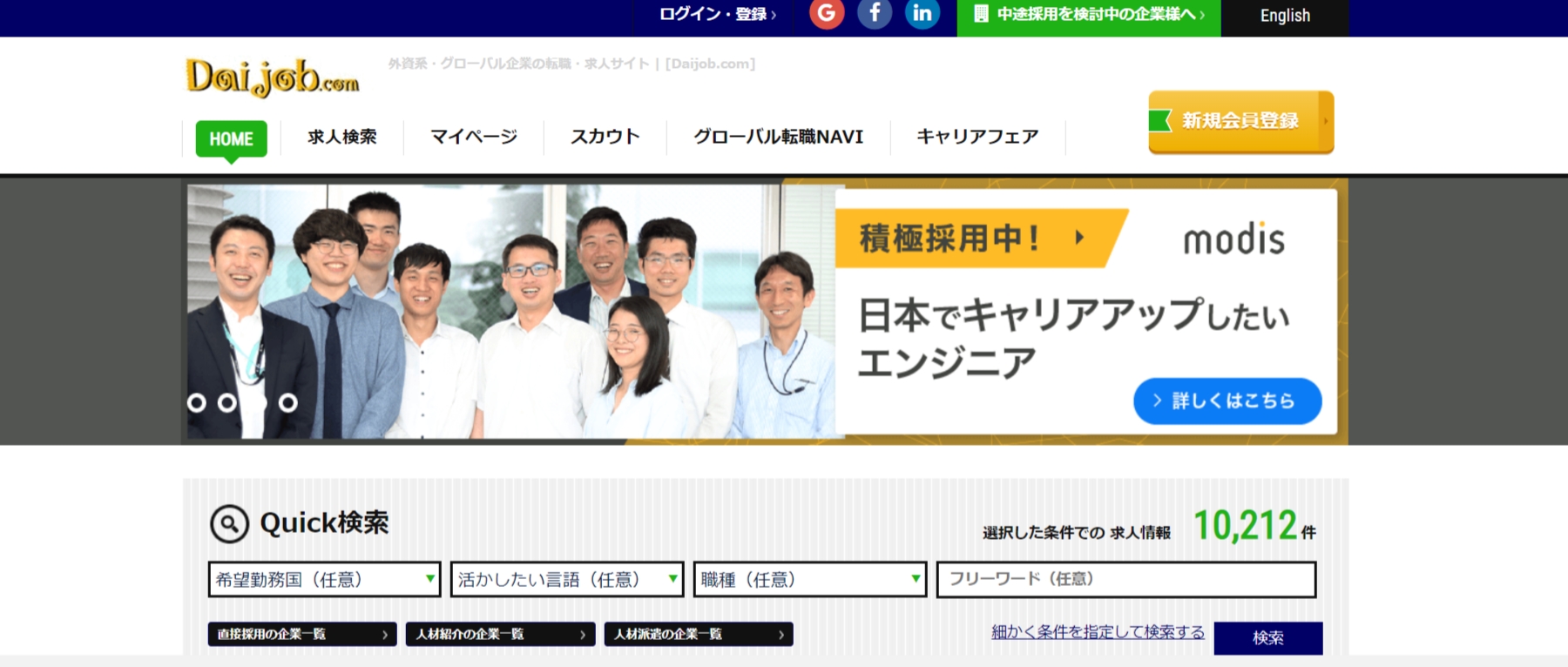
Task: Click the building icon in the green employer banner
Action: pos(981,15)
